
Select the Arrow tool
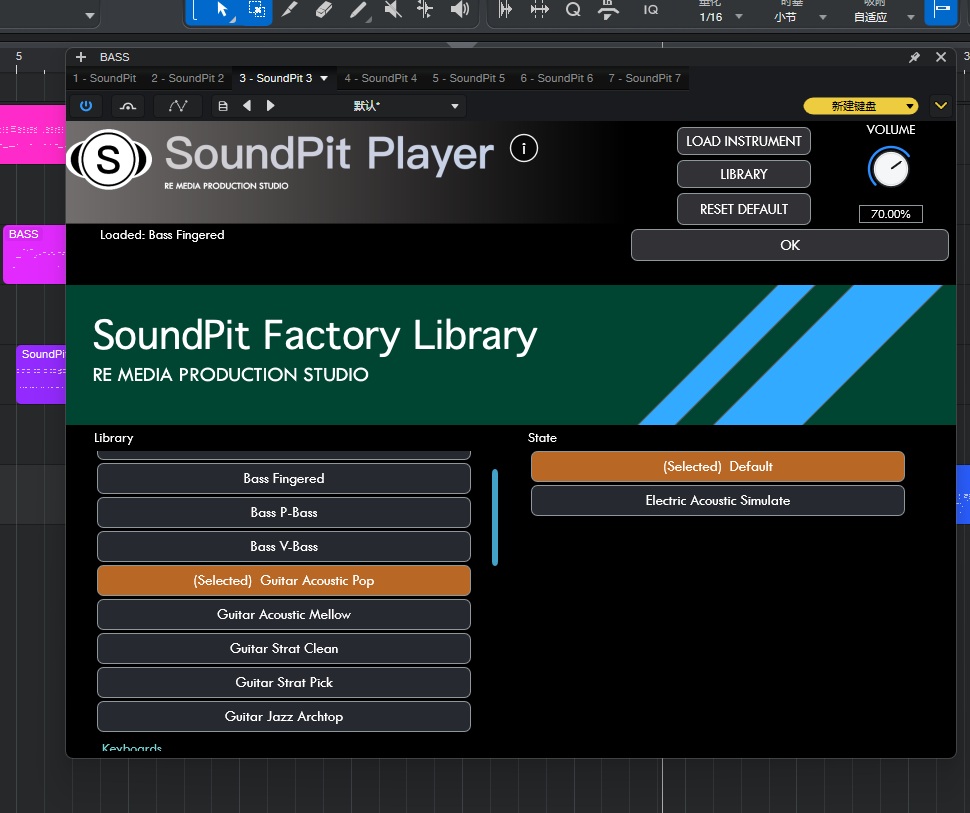tap(222, 10)
